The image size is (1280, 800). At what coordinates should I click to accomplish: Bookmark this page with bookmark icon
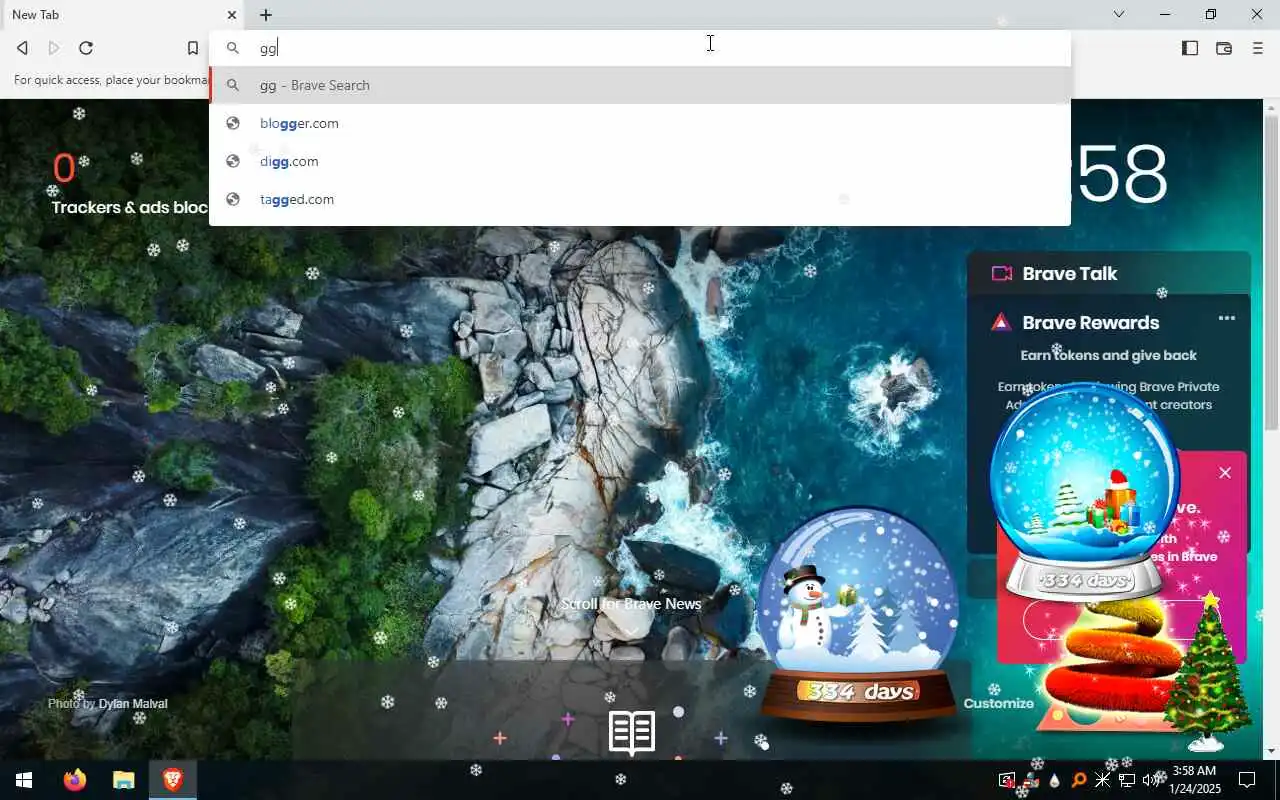pos(193,48)
